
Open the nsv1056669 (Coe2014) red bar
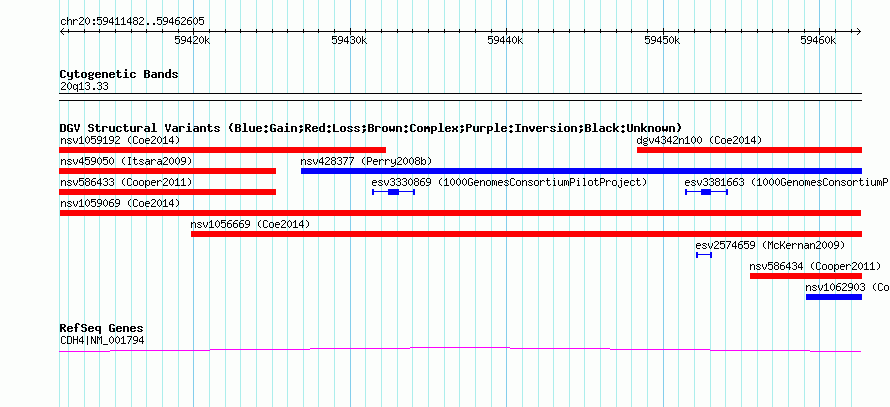pos(526,234)
